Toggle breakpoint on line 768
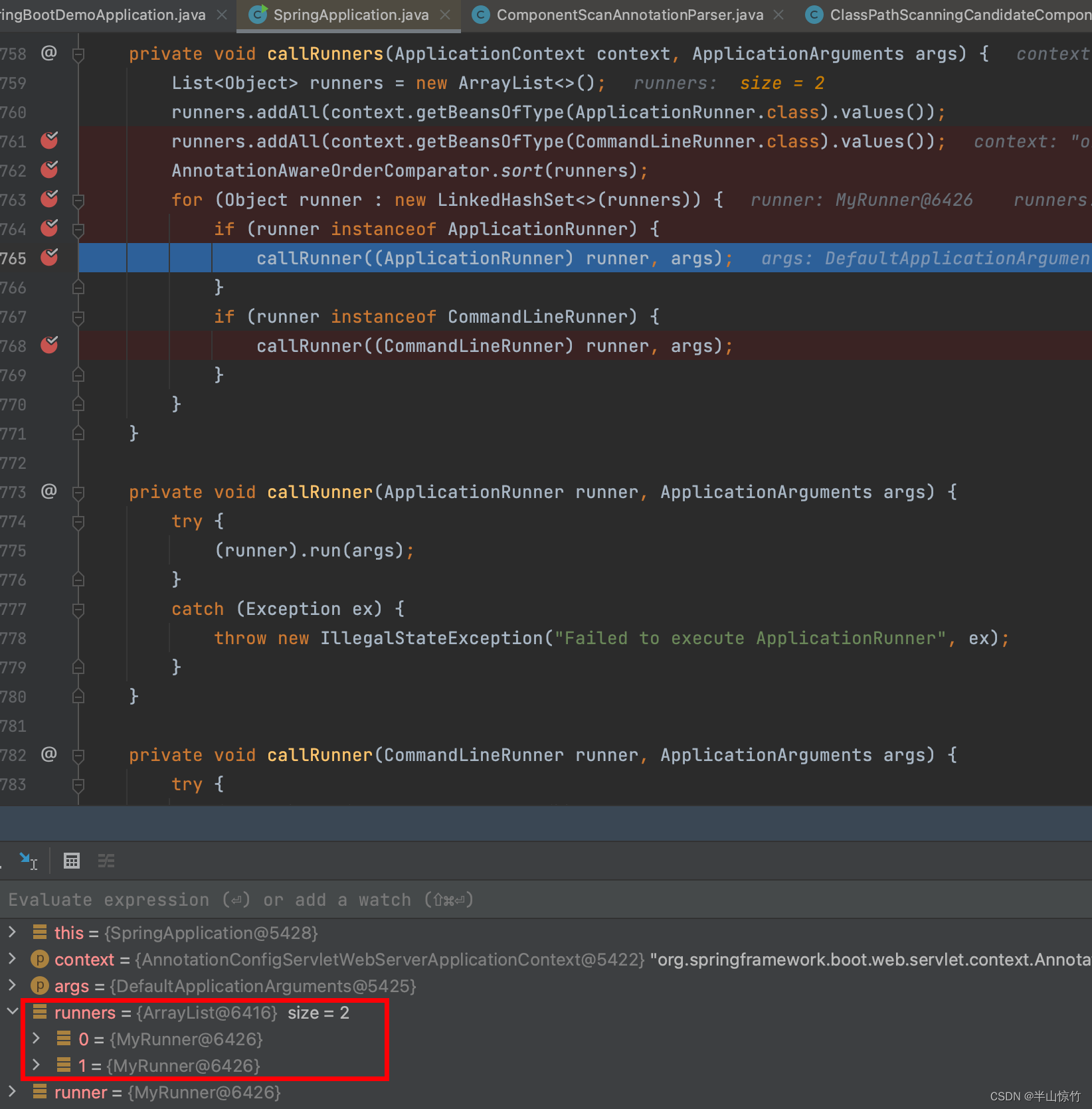Viewport: 1092px width, 1109px height. pyautogui.click(x=49, y=345)
